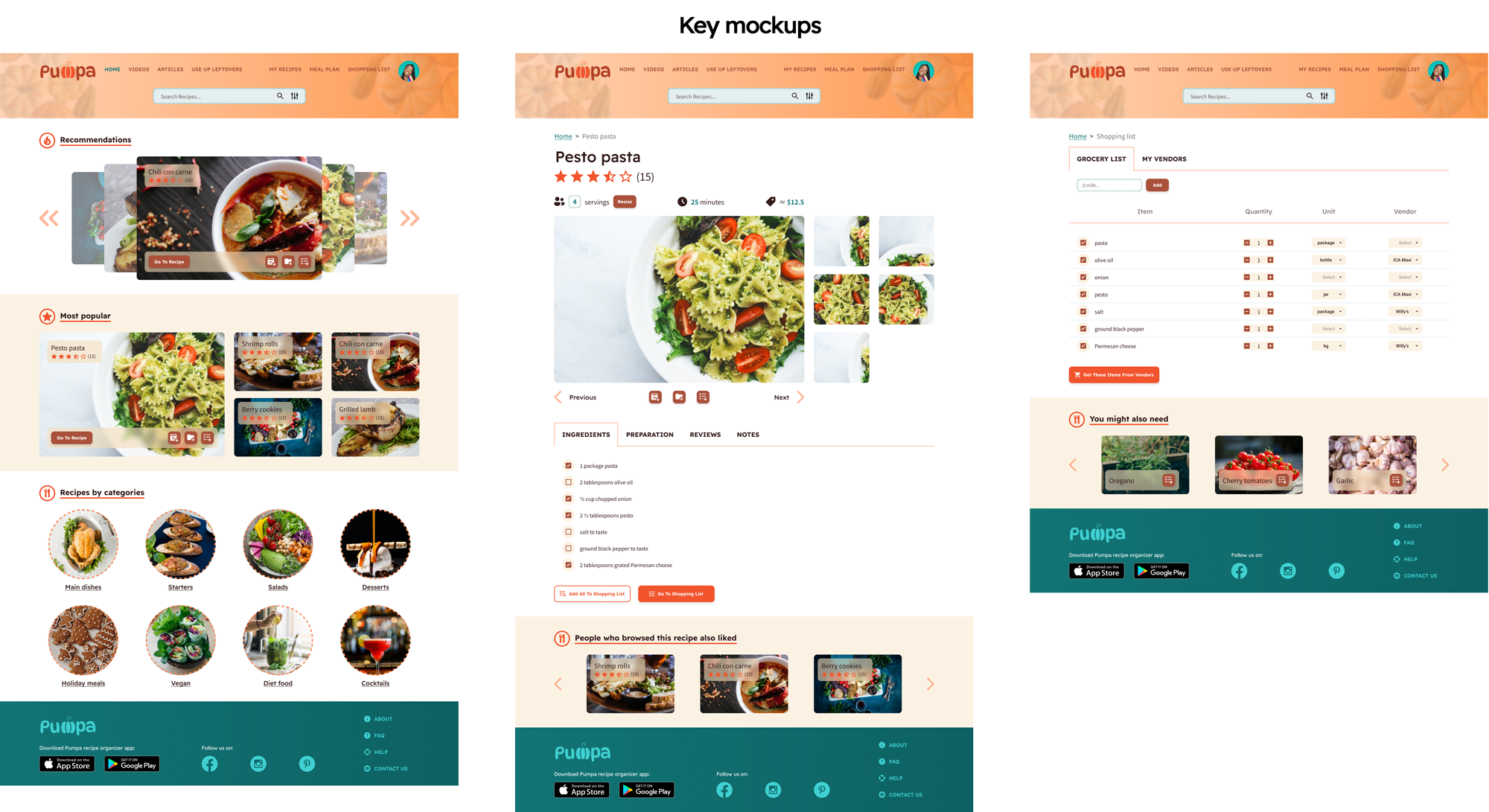Click Get These Items From Vendors button

click(1114, 375)
